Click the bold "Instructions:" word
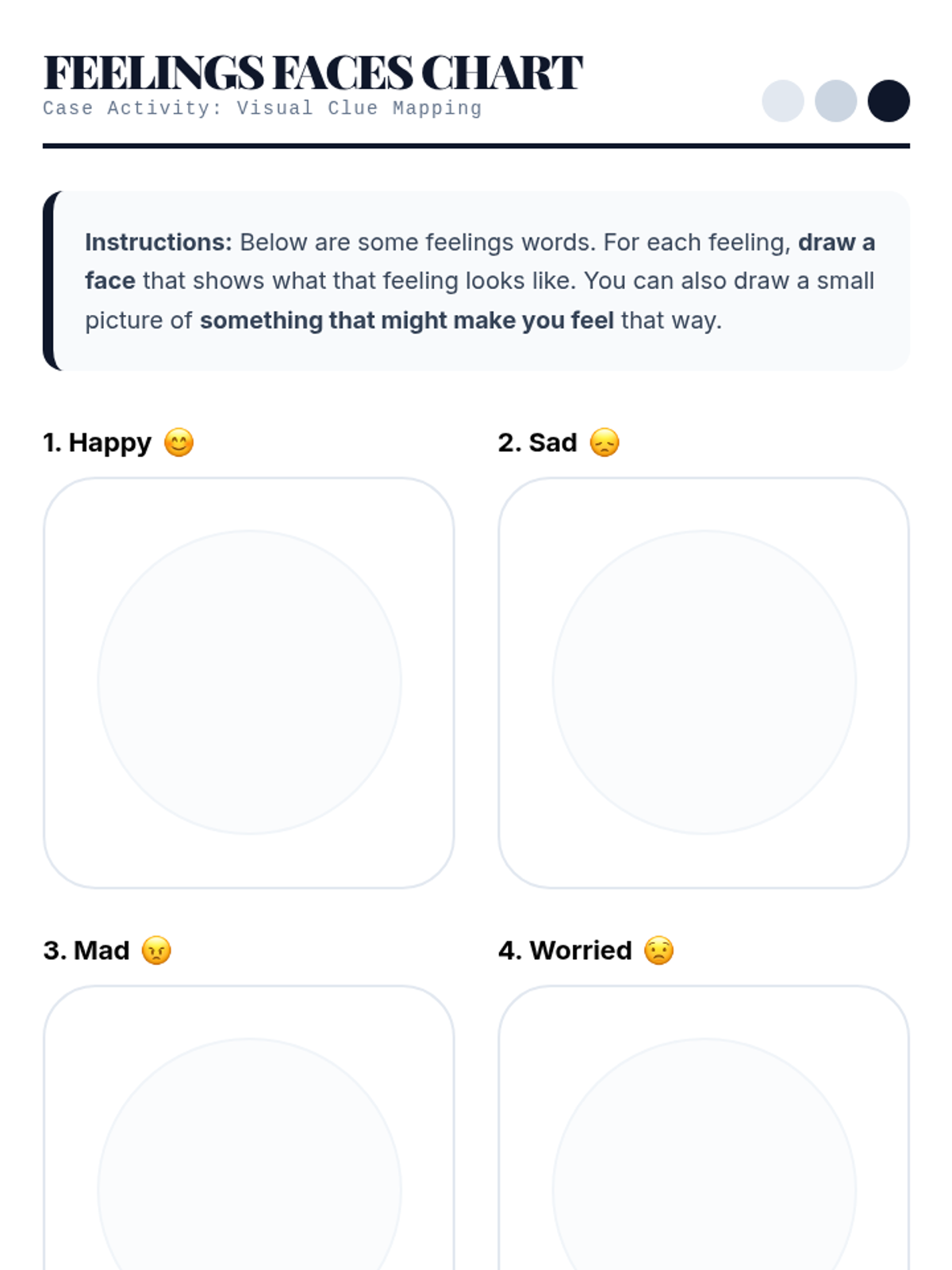The height and width of the screenshot is (1270, 952). pos(158,242)
